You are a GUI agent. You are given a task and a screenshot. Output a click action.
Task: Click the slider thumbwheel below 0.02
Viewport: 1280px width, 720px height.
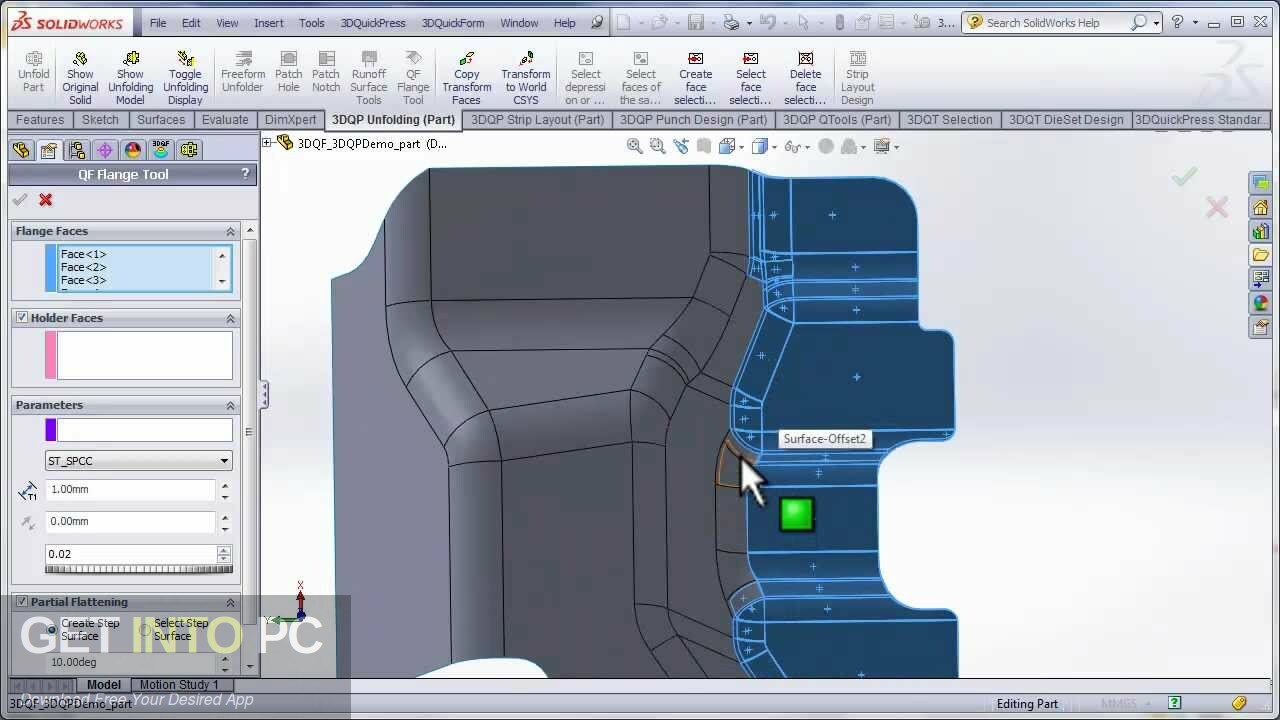click(x=139, y=569)
